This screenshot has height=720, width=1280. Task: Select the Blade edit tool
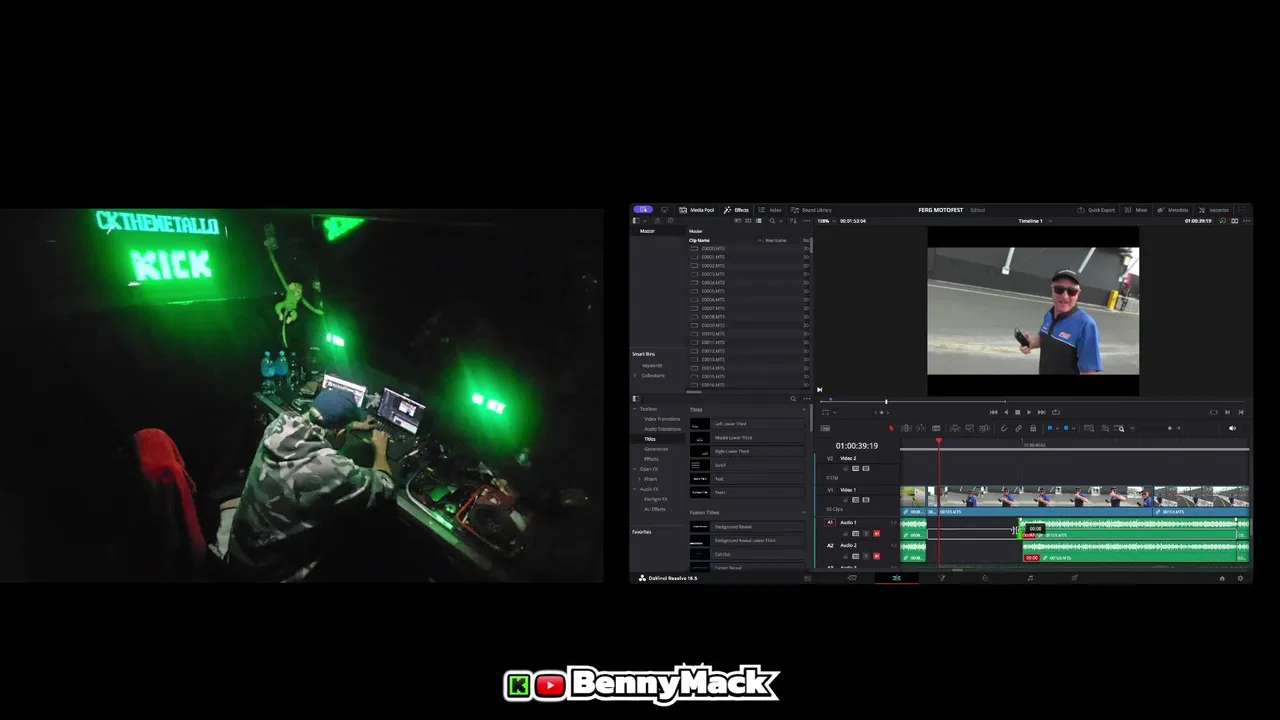(x=936, y=428)
